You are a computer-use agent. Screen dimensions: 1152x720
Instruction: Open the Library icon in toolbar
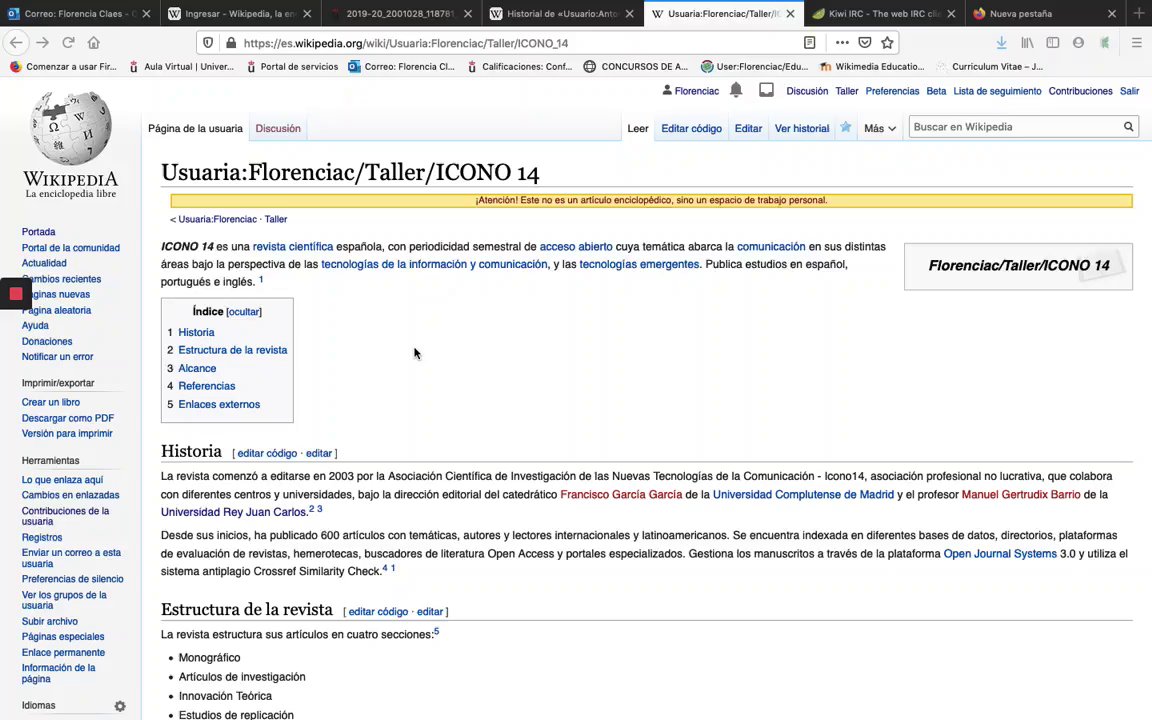click(1027, 43)
